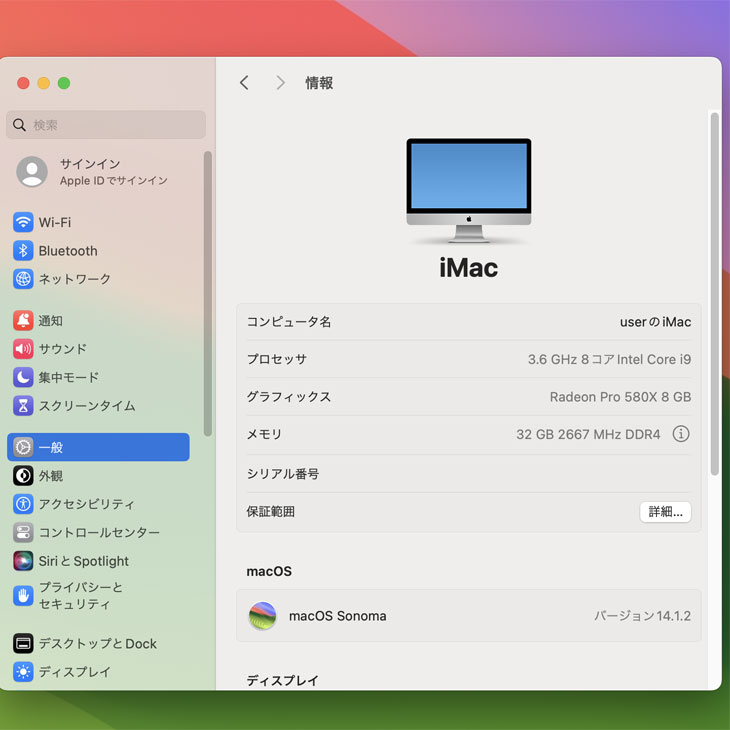This screenshot has width=730, height=730.
Task: Click the macOS Sonoma version row
Action: coord(468,616)
